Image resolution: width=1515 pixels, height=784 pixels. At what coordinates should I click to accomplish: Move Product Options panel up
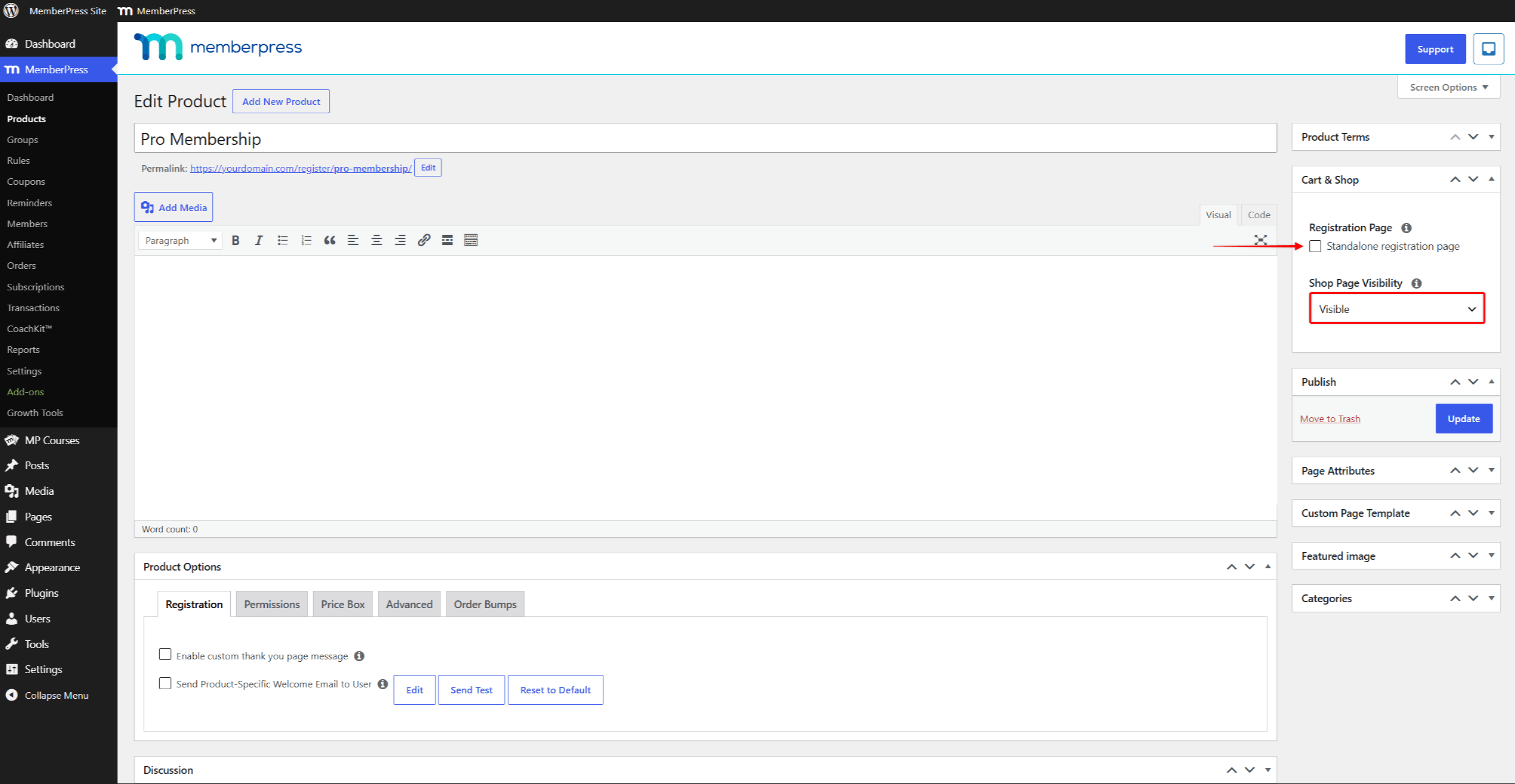click(x=1232, y=566)
